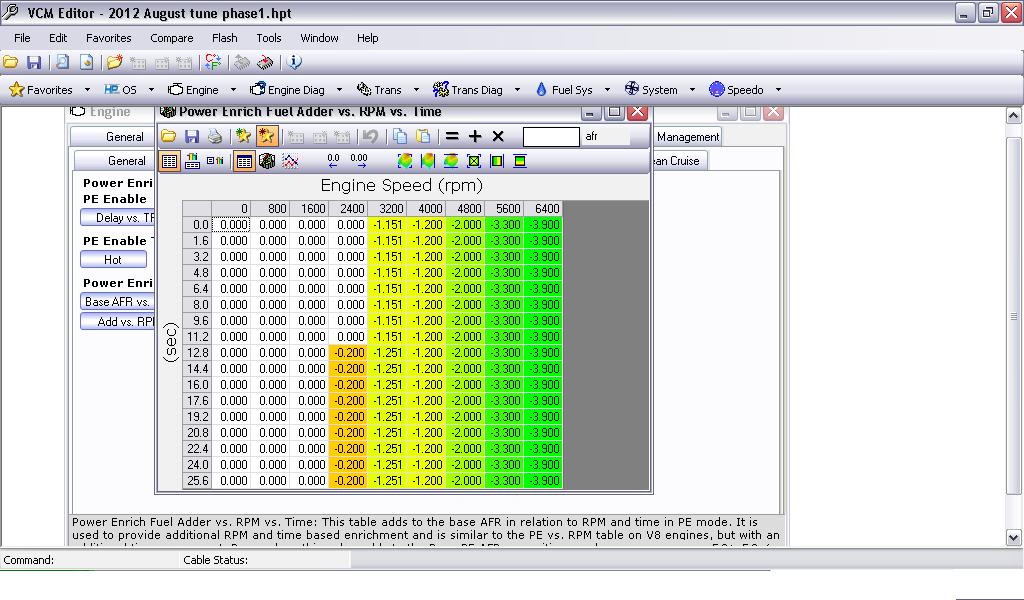Toggle the primary table layout view
The image size is (1024, 600).
[170, 161]
